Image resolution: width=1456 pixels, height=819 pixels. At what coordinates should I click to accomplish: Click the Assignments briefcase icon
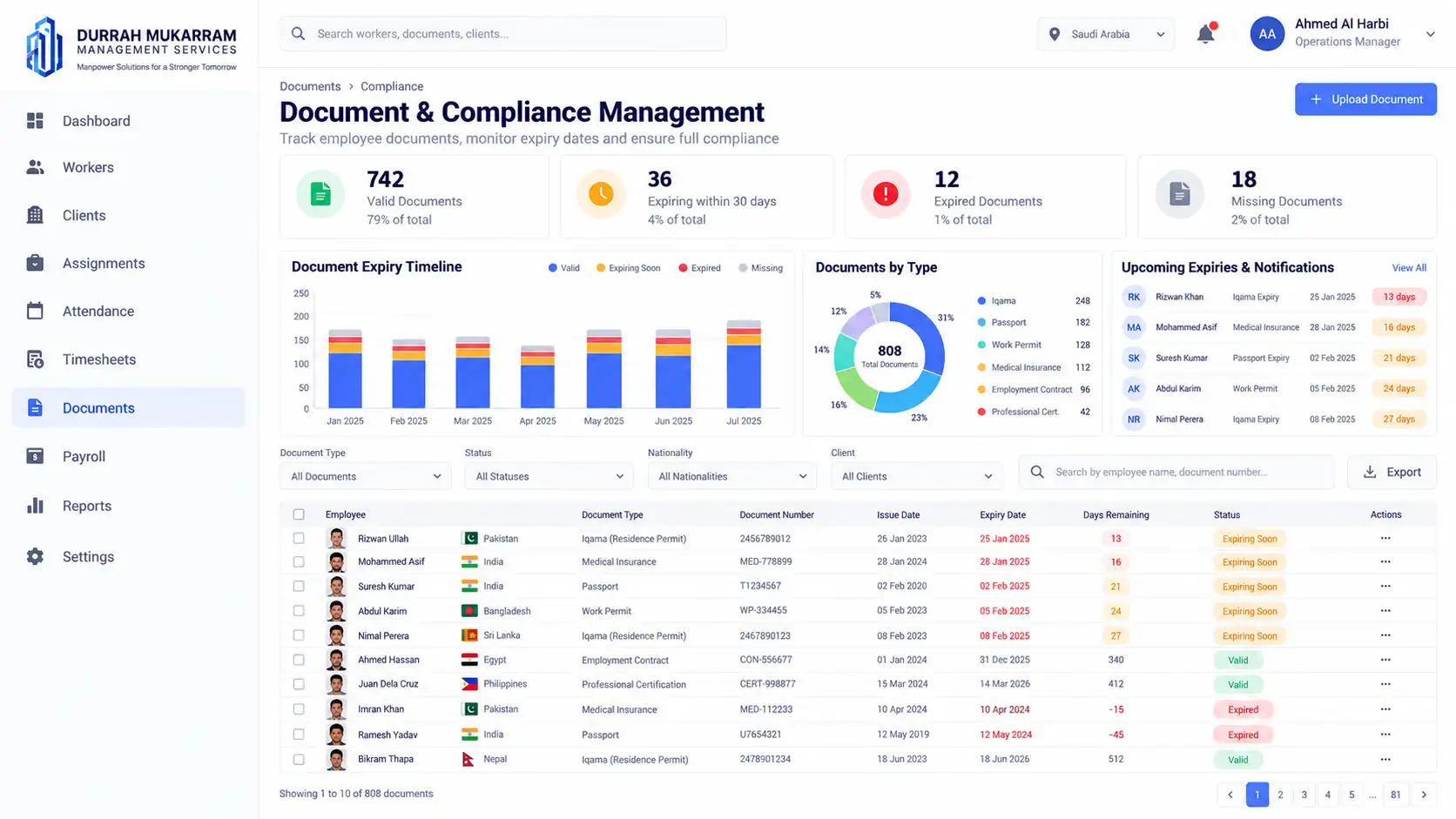pos(35,263)
